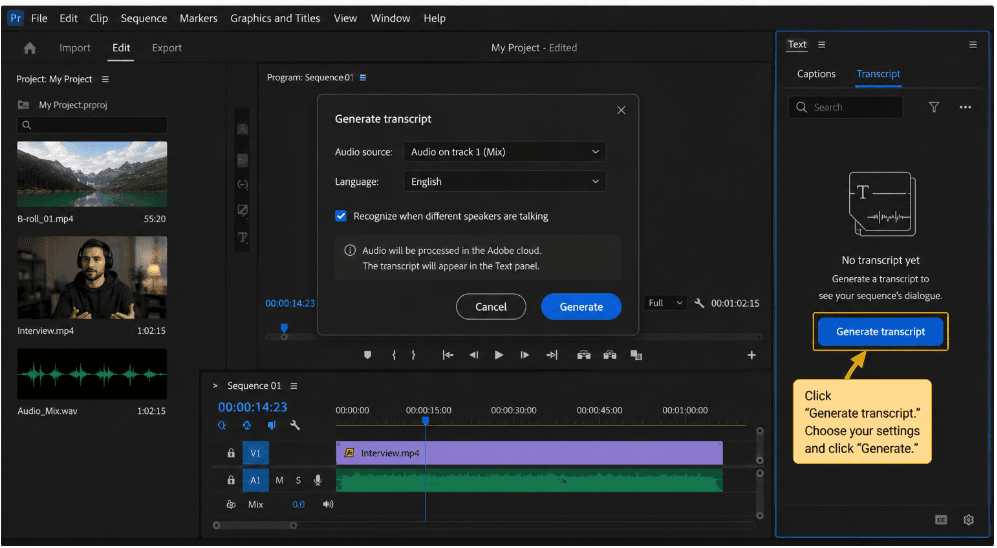997x548 pixels.
Task: Open the File menu
Action: tap(39, 18)
